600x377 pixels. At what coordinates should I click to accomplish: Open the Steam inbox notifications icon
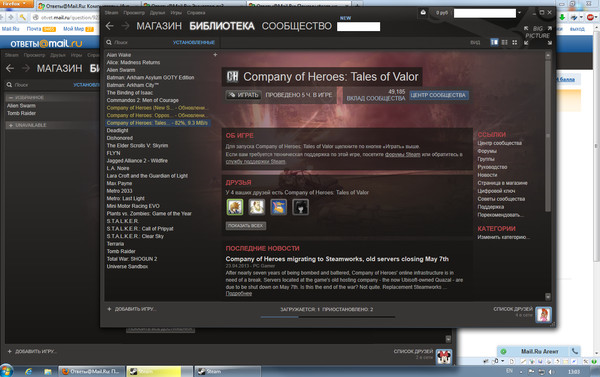pyautogui.click(x=423, y=13)
